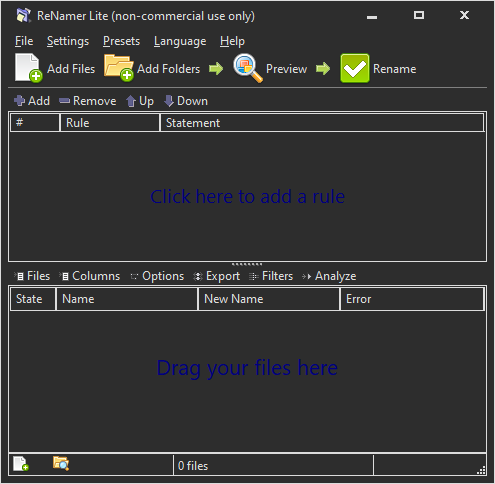495x484 pixels.
Task: Move rule Up with arrow button
Action: coord(140,101)
